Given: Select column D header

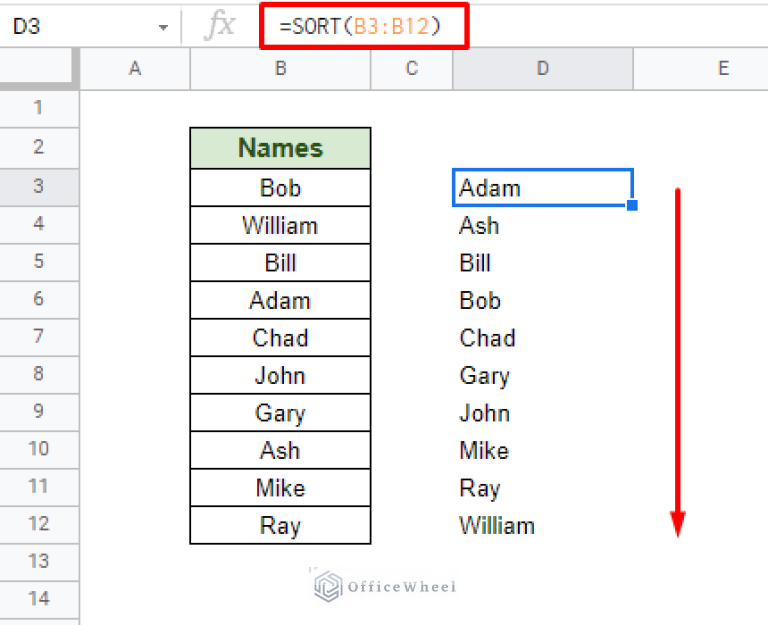Looking at the screenshot, I should [543, 69].
